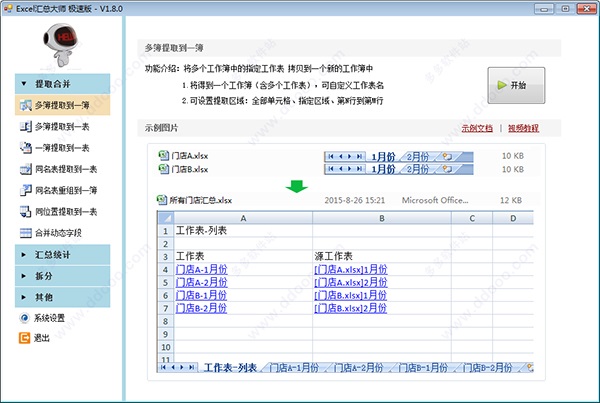This screenshot has width=600, height=403.
Task: Click the select-all corner of example sheet
Action: pos(166,218)
